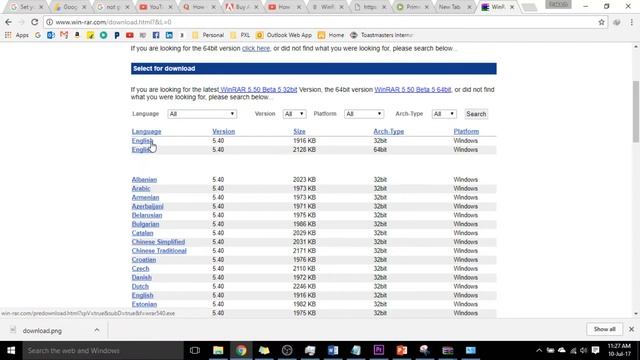Image resolution: width=640 pixels, height=360 pixels.
Task: Click the Search button
Action: pos(476,114)
